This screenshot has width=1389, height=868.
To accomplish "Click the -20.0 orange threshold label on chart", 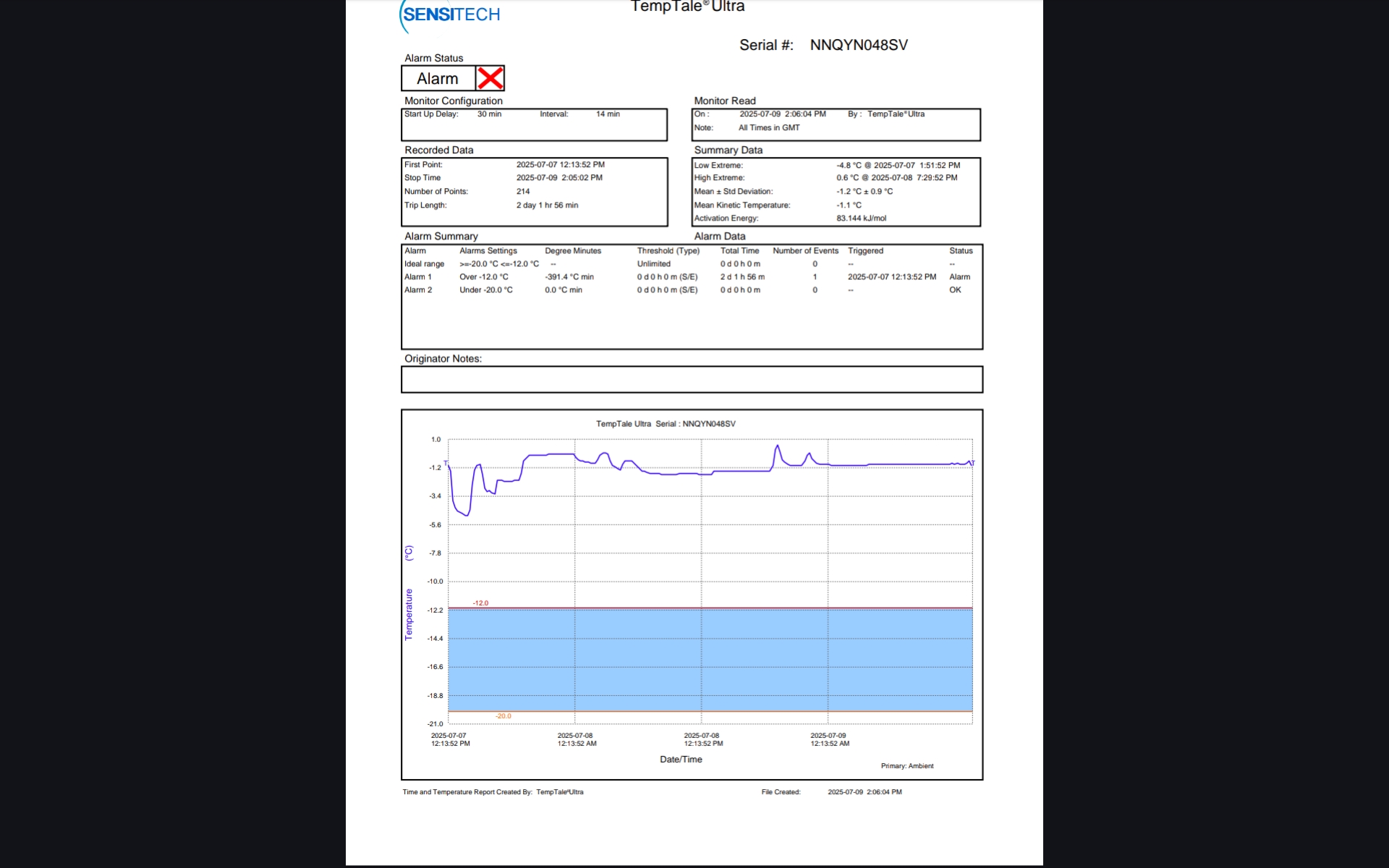I will coord(503,716).
